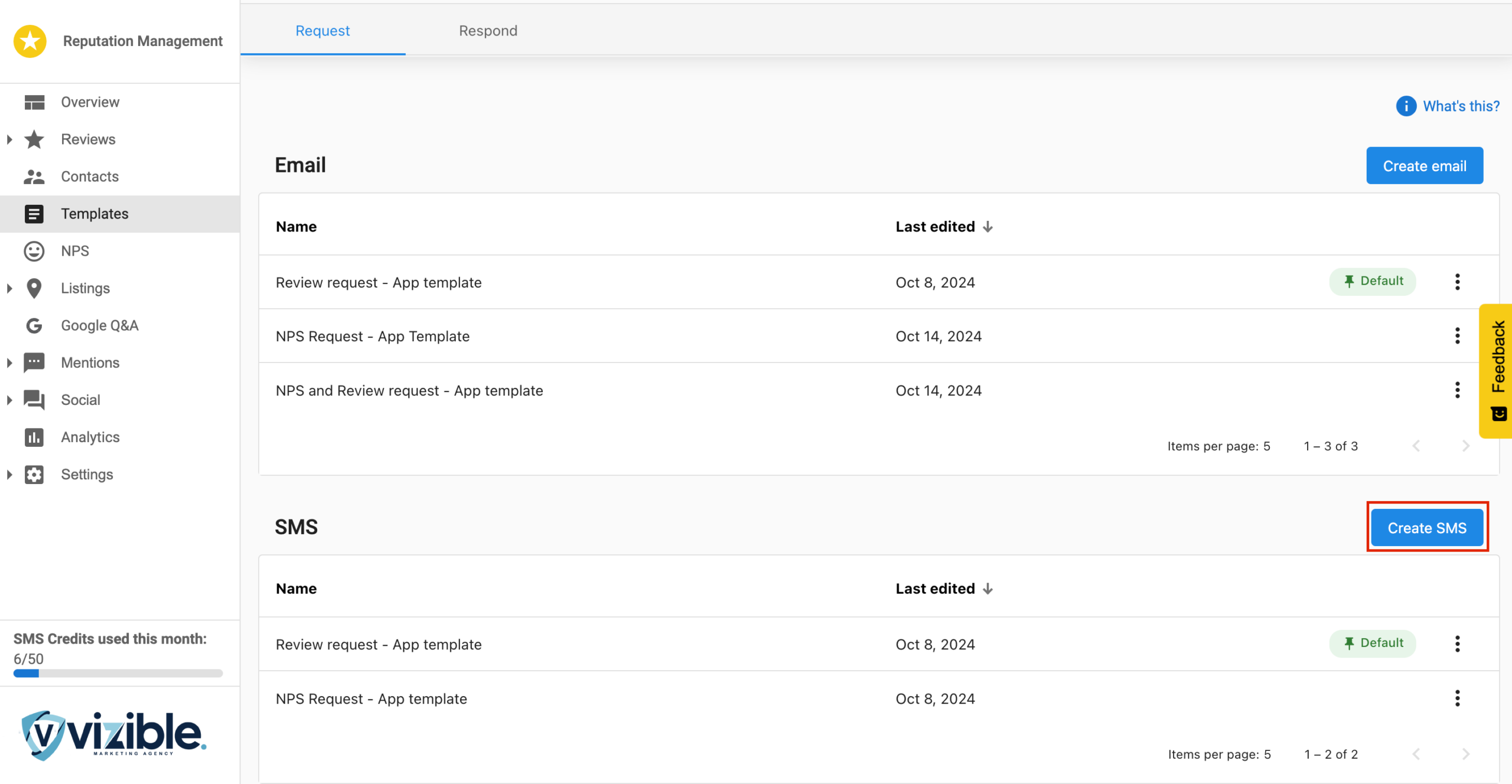Expand the Listings sidebar section

pyautogui.click(x=9, y=289)
